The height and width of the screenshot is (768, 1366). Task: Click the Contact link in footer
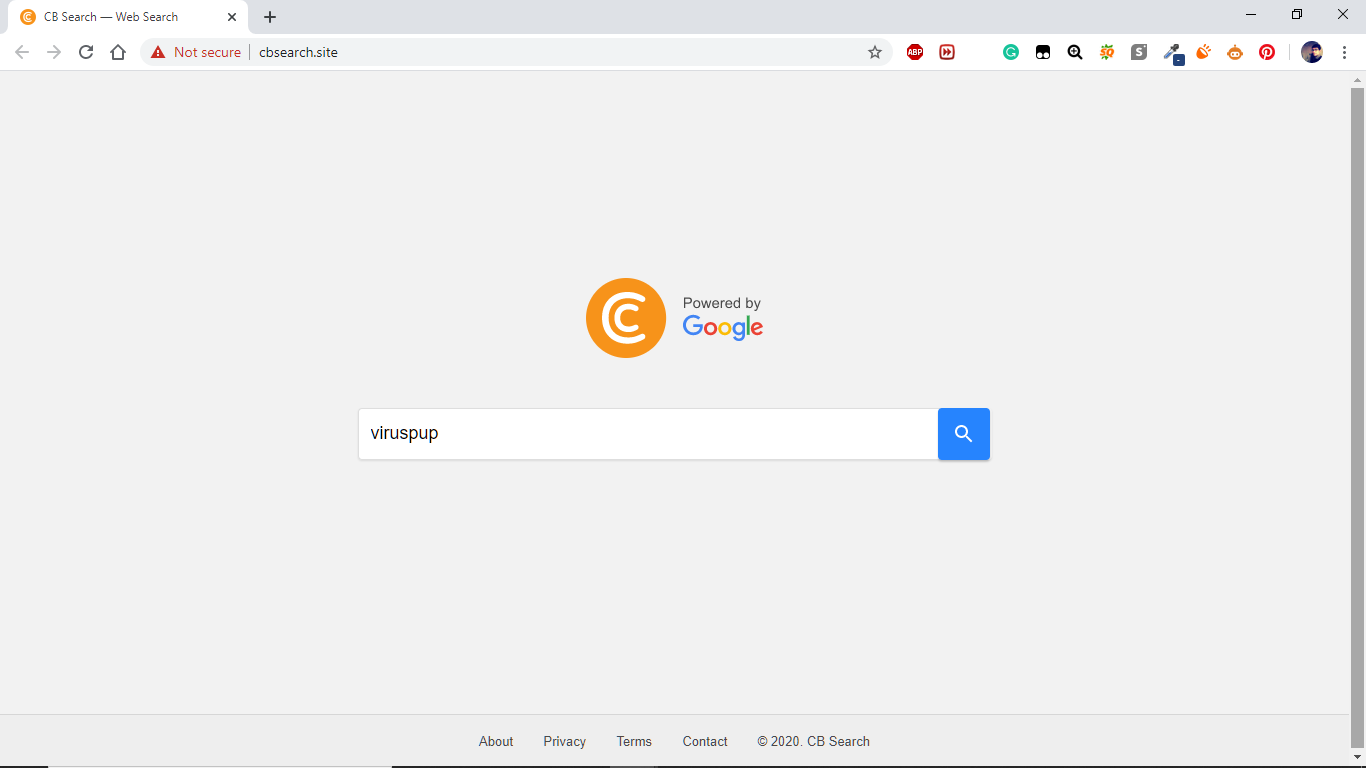pyautogui.click(x=704, y=741)
